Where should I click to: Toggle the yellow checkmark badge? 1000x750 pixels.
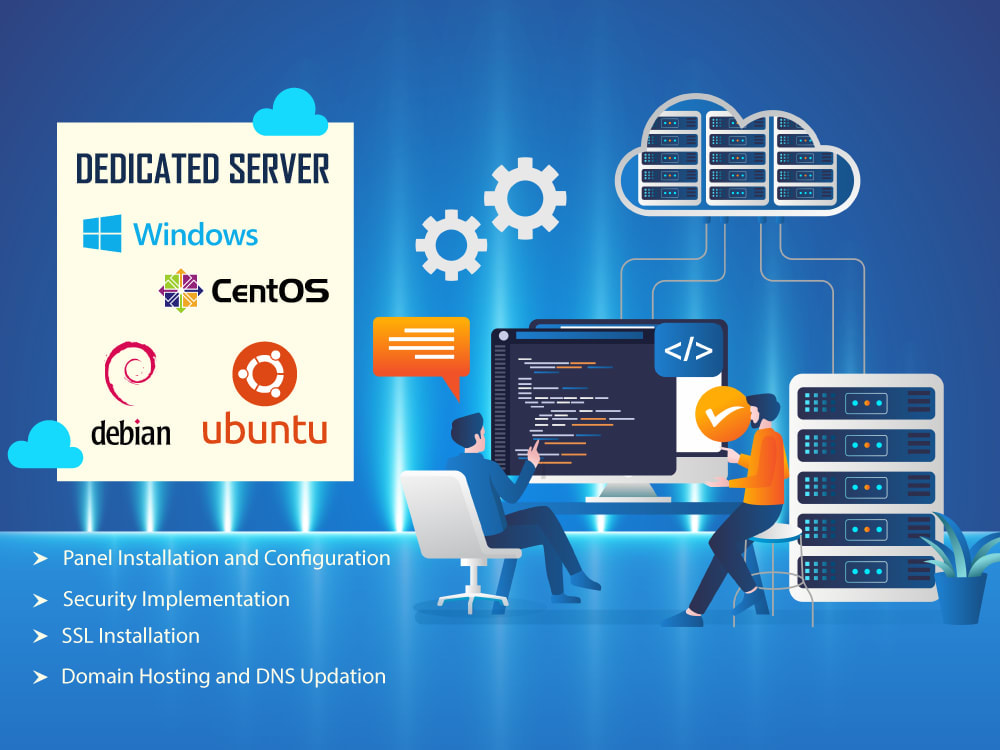pyautogui.click(x=722, y=412)
